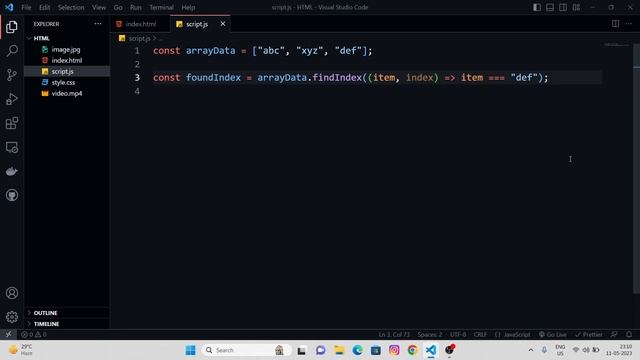Image resolution: width=640 pixels, height=360 pixels.
Task: Open the Extensions view
Action: coord(12,123)
